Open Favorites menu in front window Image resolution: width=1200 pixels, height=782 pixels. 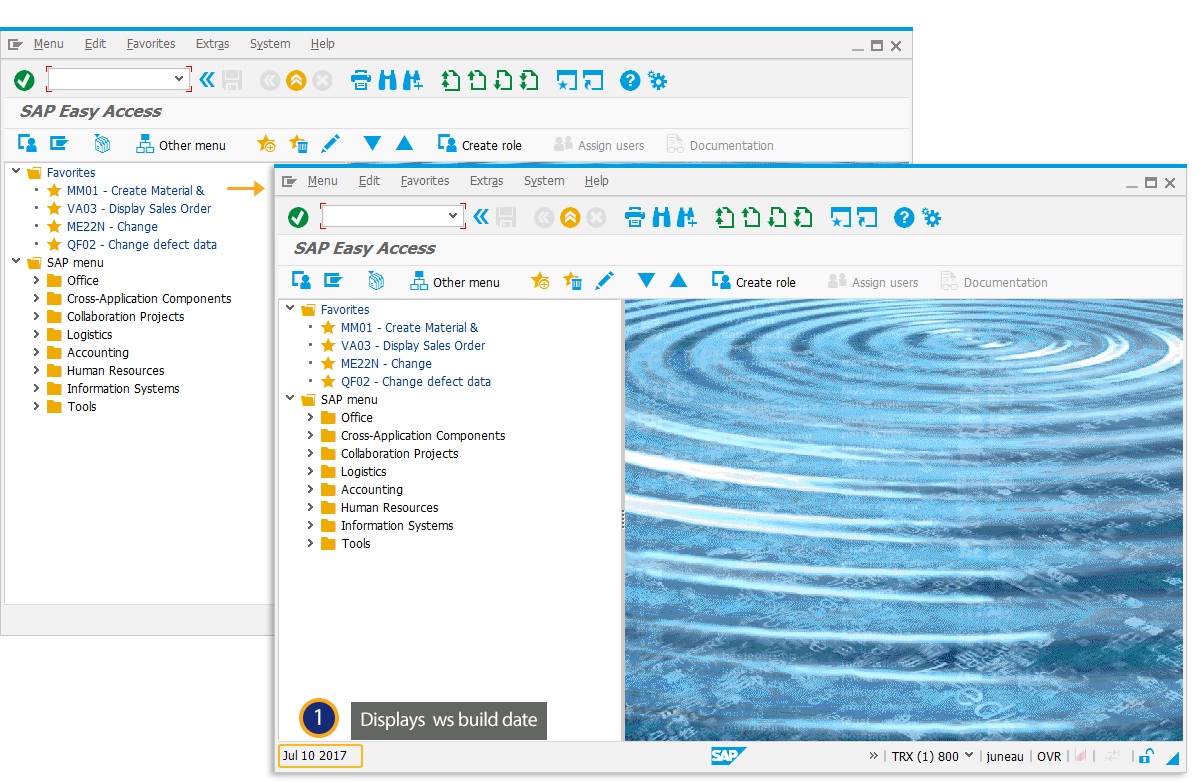pyautogui.click(x=425, y=181)
